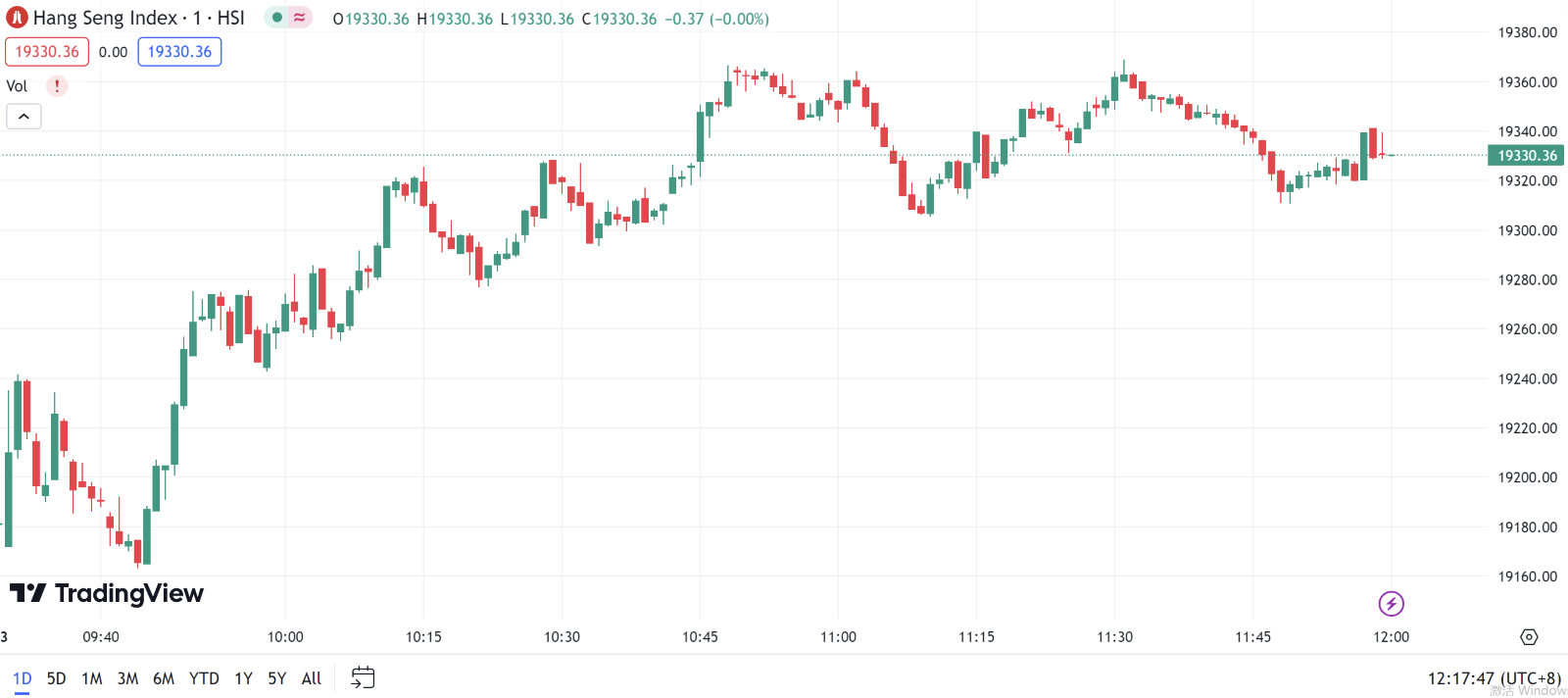Show the All time range
The width and height of the screenshot is (1568, 698).
tap(312, 678)
